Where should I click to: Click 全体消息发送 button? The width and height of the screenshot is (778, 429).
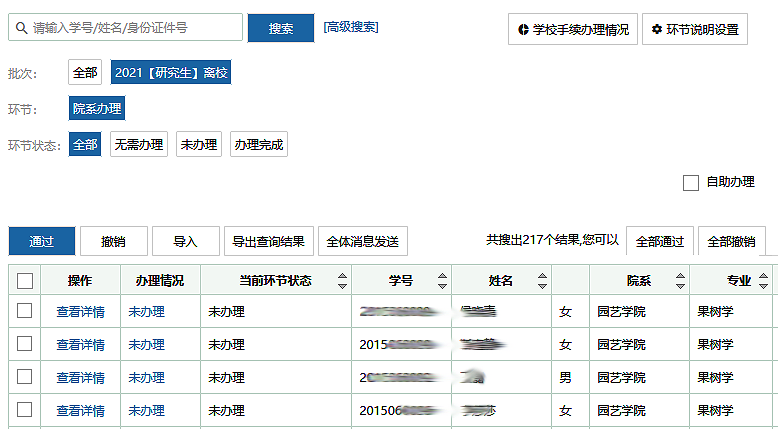coord(363,241)
